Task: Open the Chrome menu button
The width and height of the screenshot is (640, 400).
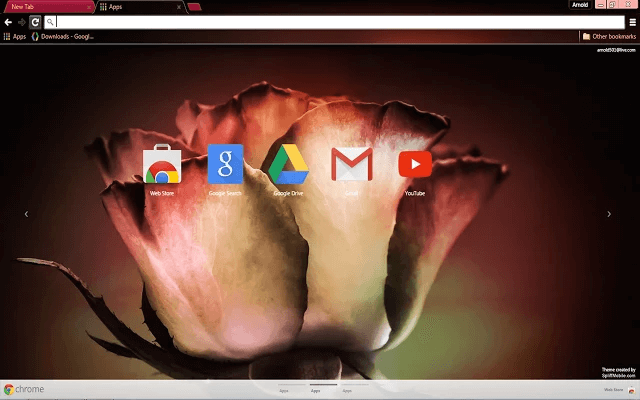Action: pos(631,21)
